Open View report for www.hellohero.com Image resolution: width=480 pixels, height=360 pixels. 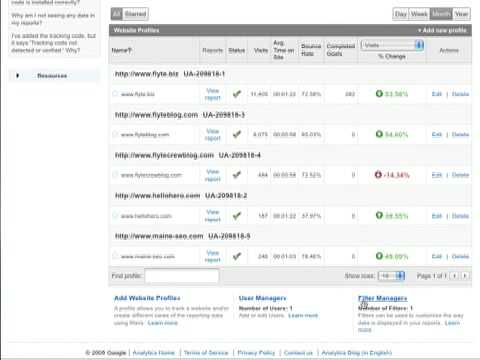point(213,216)
